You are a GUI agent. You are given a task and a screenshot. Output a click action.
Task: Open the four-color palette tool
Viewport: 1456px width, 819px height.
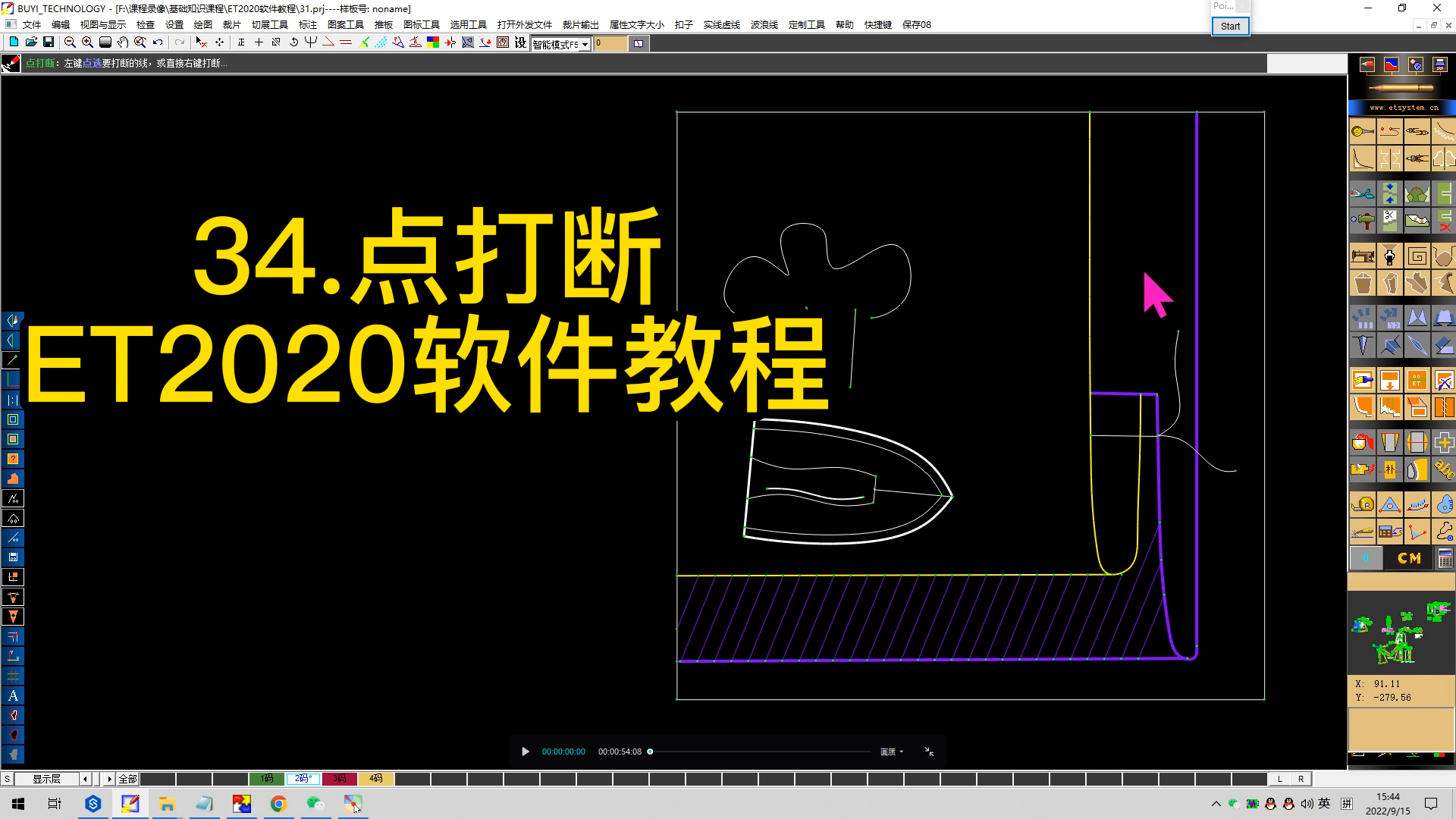click(x=433, y=42)
